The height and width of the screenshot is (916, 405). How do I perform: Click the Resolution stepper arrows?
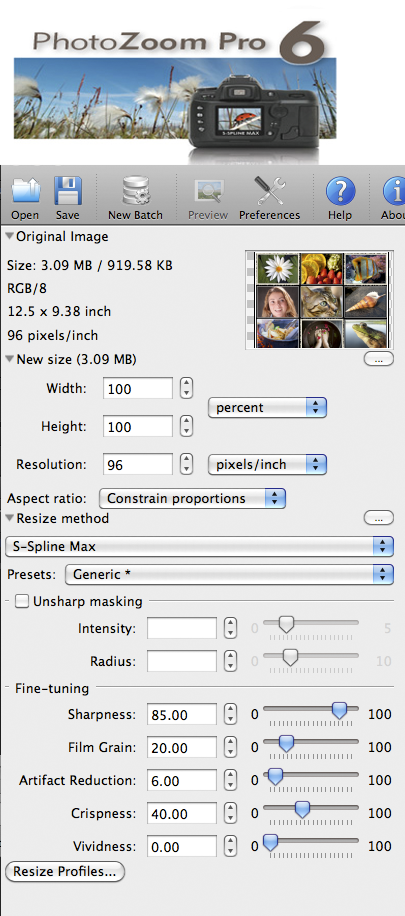(x=186, y=464)
